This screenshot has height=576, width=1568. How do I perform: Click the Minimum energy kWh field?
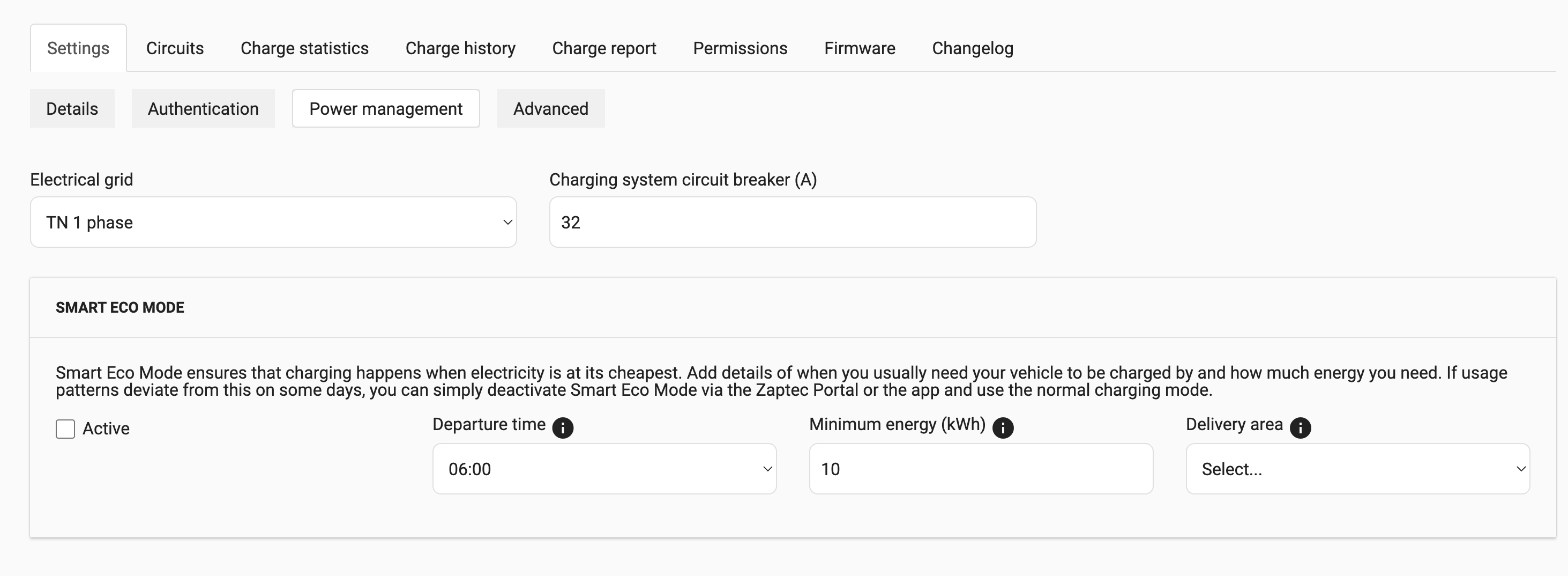coord(981,469)
